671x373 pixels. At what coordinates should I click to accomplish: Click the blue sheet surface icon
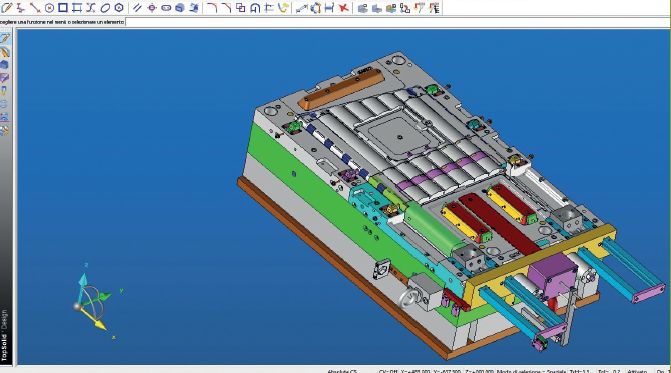[x=194, y=7]
